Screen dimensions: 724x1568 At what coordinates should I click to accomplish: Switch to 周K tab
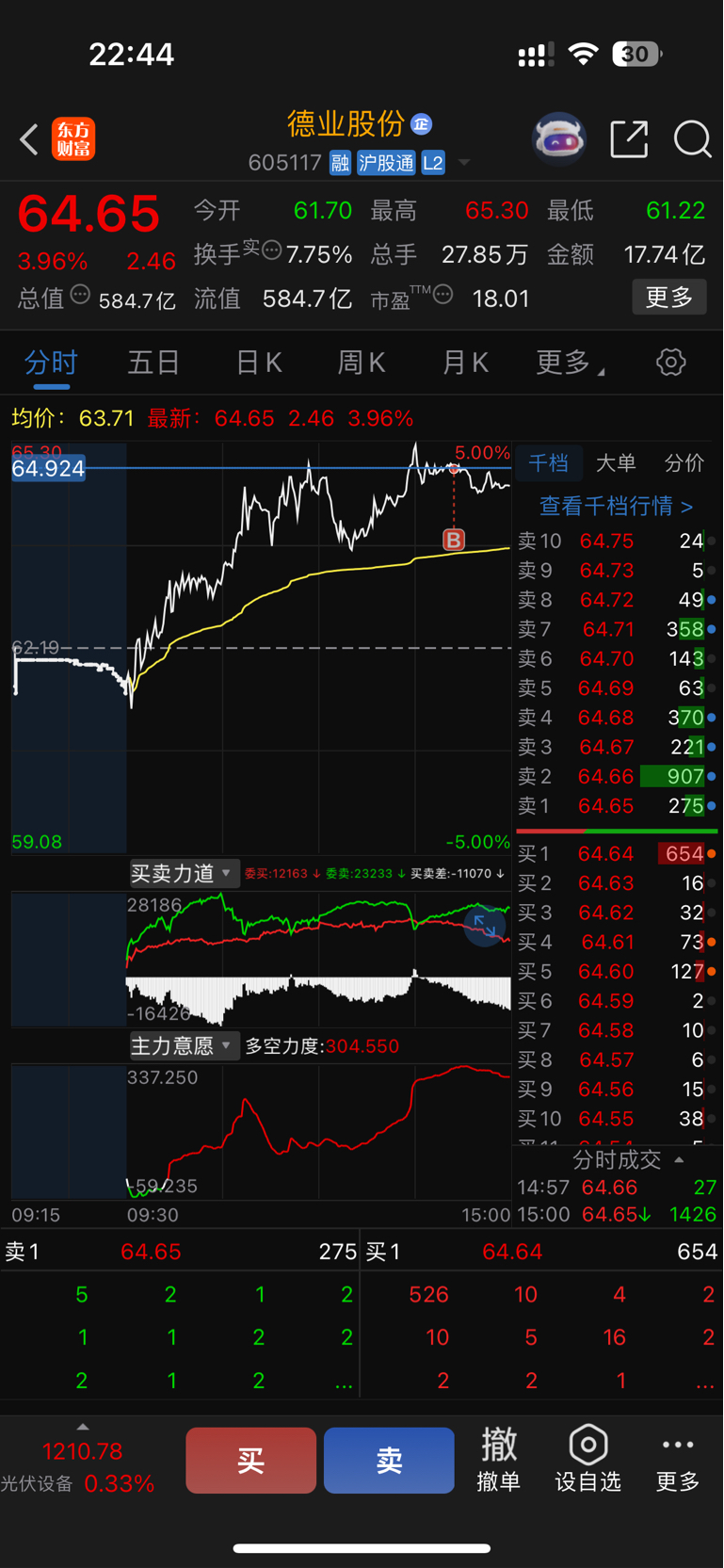[x=362, y=363]
